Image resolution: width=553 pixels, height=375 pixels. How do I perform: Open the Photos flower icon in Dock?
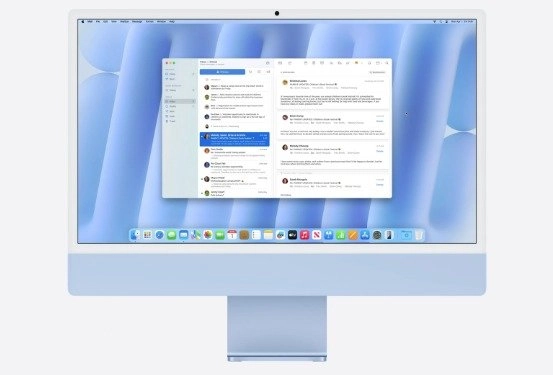click(x=208, y=235)
